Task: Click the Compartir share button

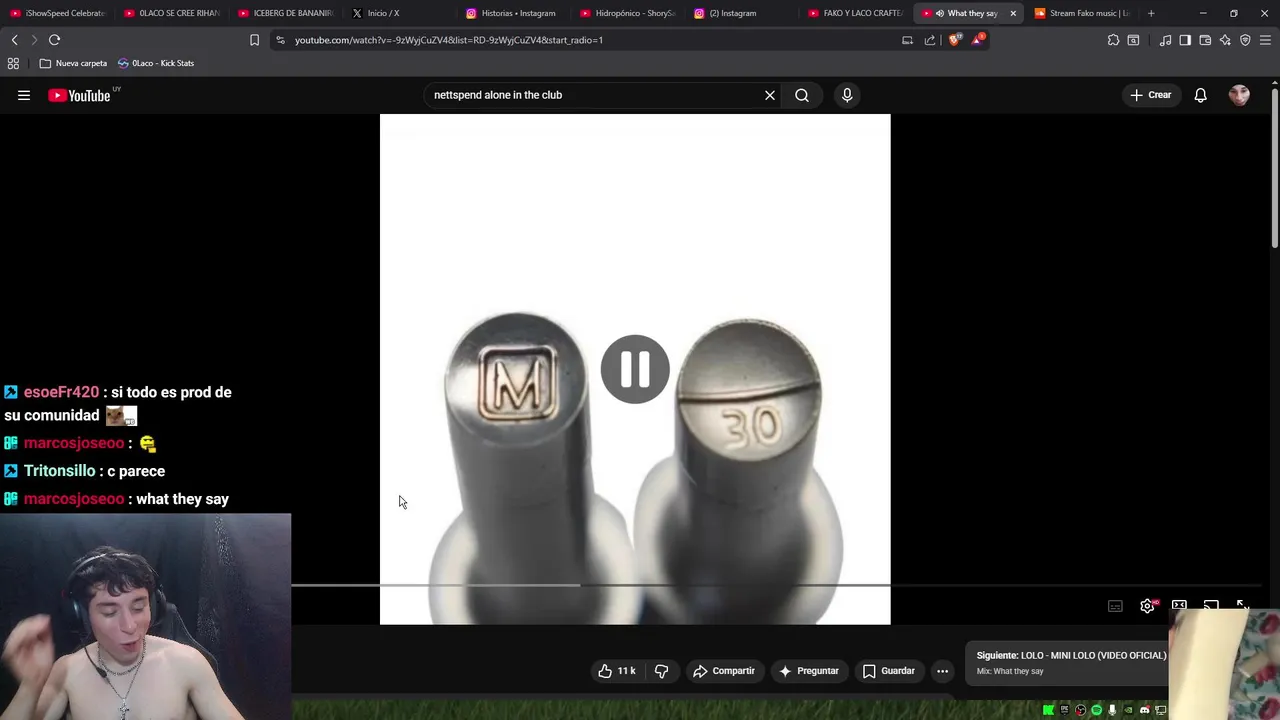Action: pos(724,671)
